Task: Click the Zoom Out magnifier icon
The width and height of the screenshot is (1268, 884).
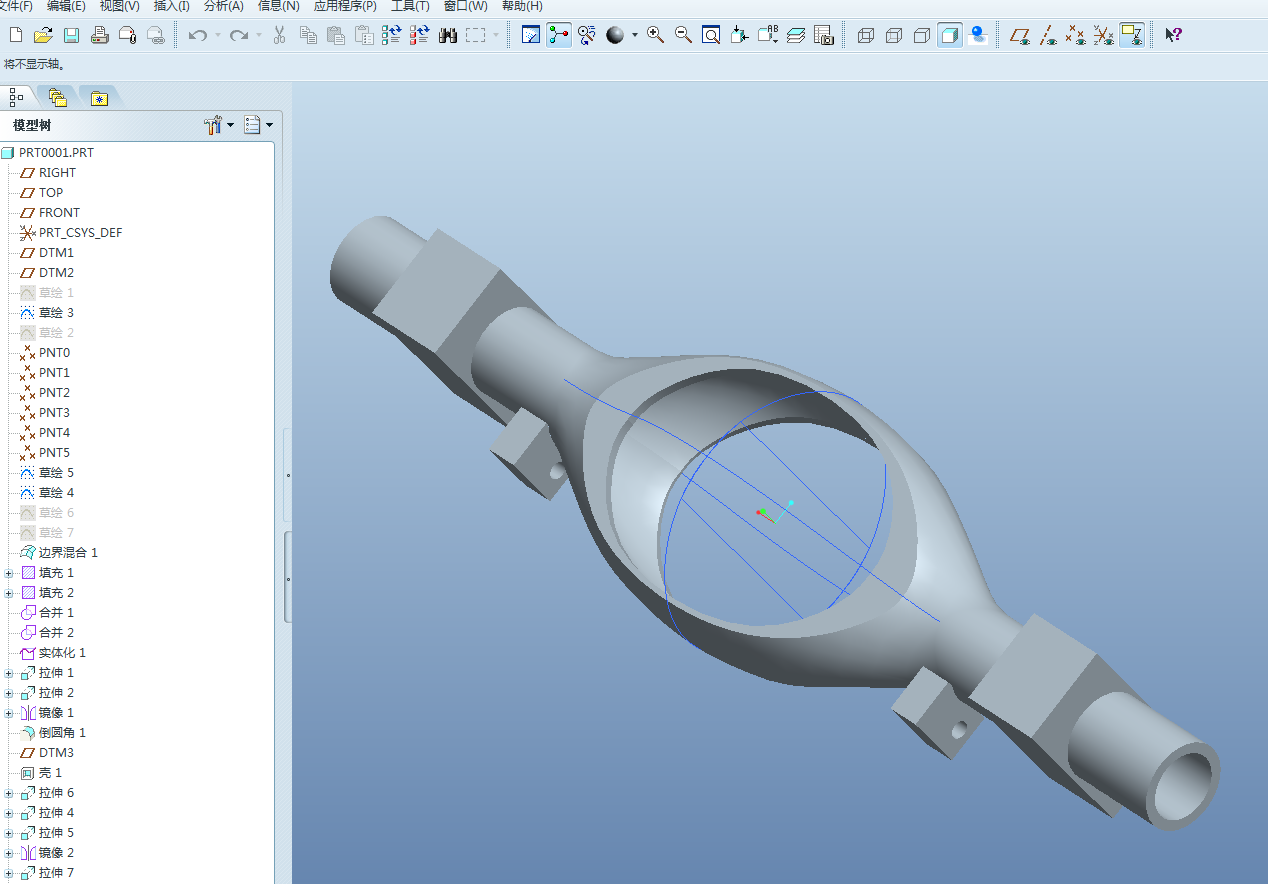Action: (x=684, y=36)
